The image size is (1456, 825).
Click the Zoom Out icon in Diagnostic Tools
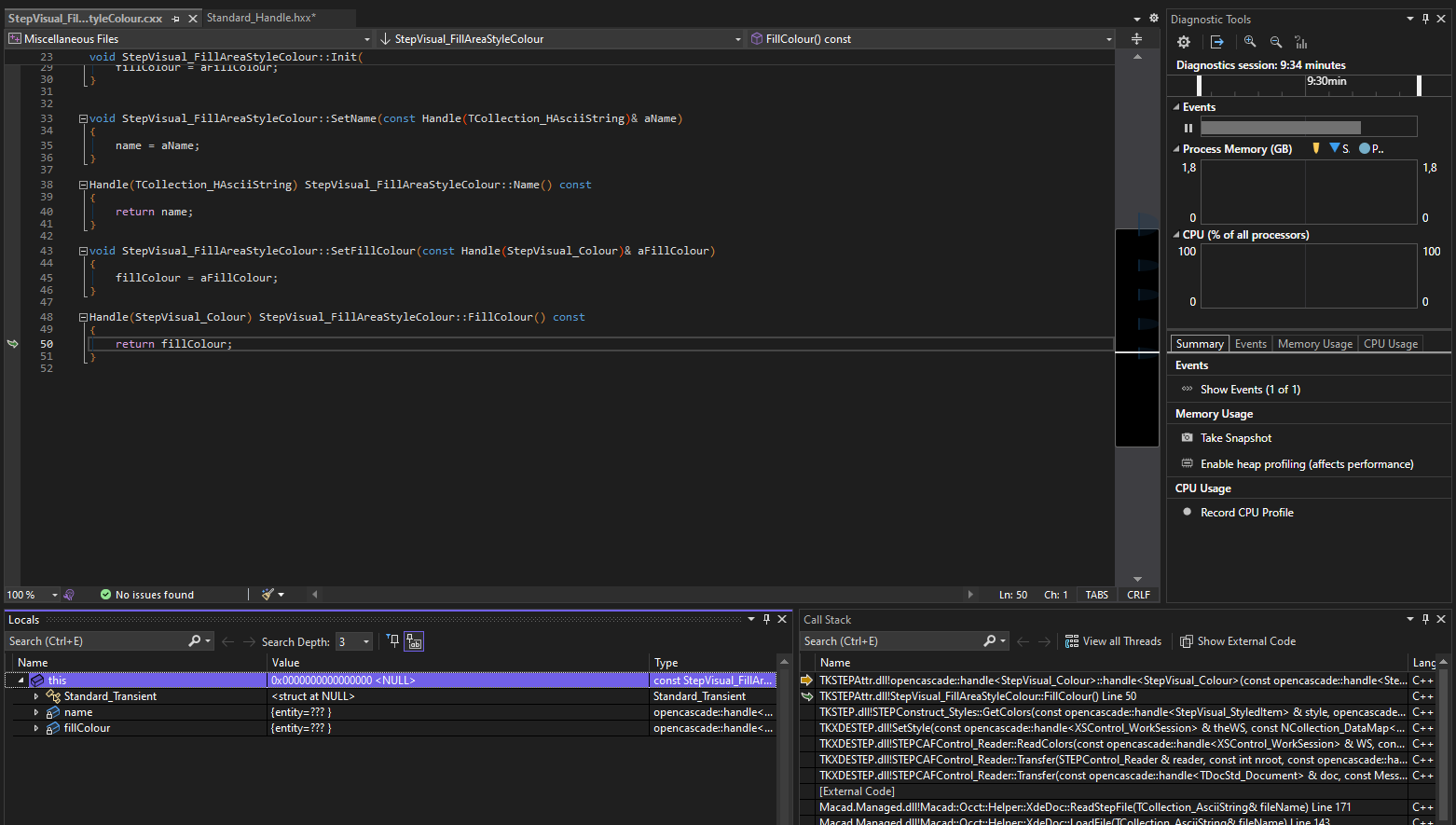pyautogui.click(x=1276, y=42)
